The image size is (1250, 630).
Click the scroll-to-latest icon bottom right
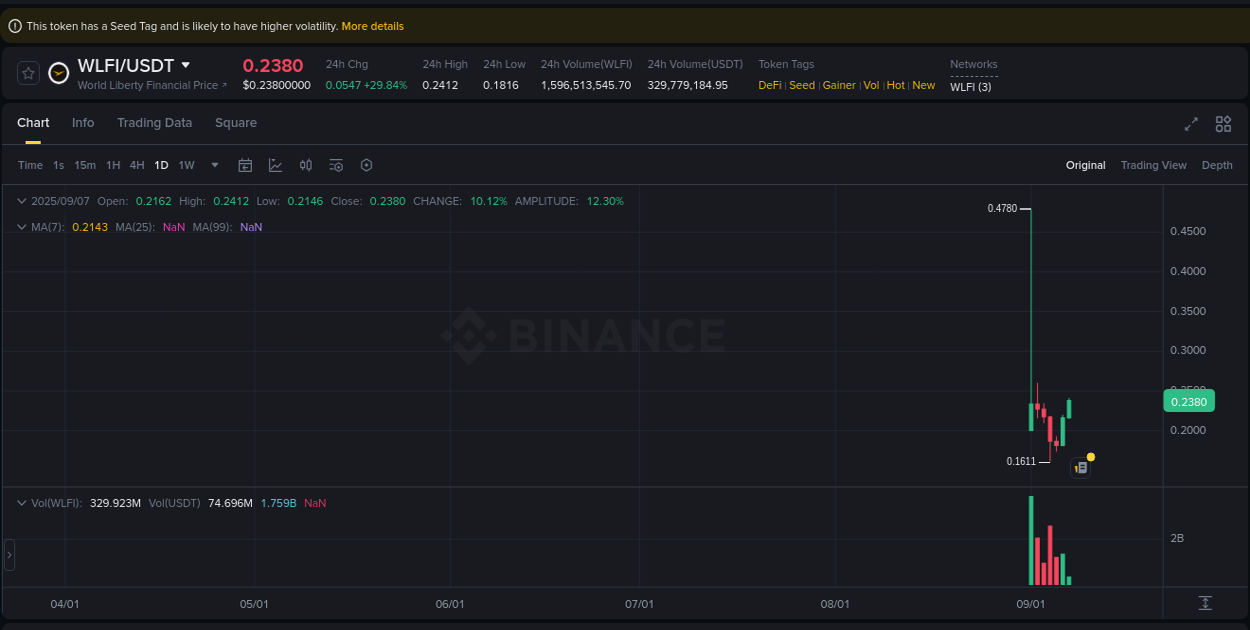pyautogui.click(x=1205, y=604)
